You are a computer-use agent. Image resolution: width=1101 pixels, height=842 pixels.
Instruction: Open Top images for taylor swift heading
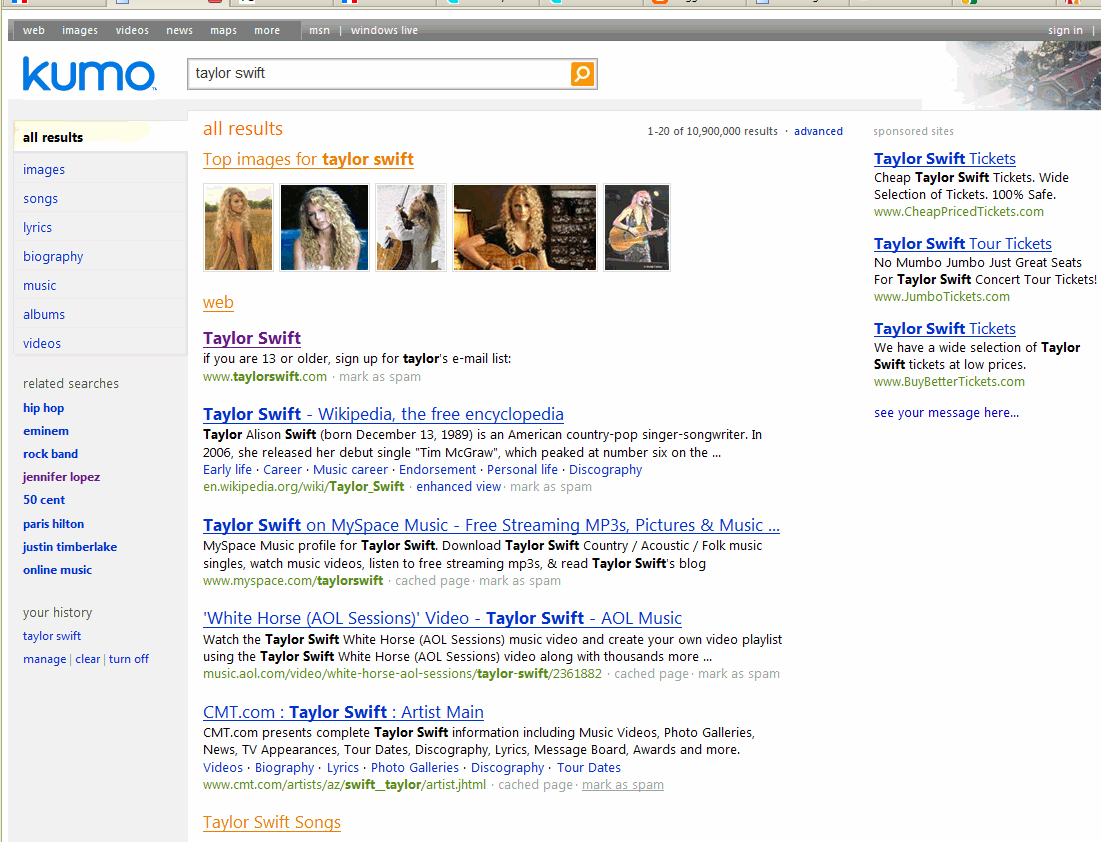click(308, 159)
